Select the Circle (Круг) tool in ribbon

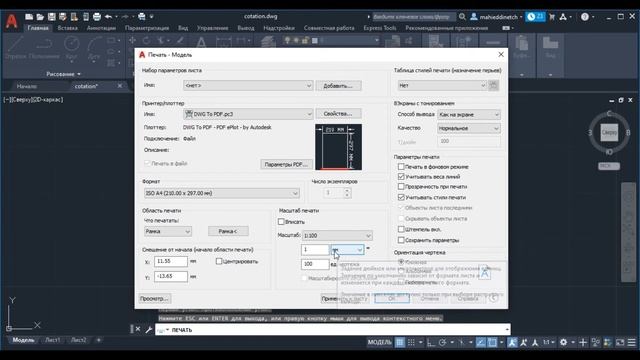(72, 48)
